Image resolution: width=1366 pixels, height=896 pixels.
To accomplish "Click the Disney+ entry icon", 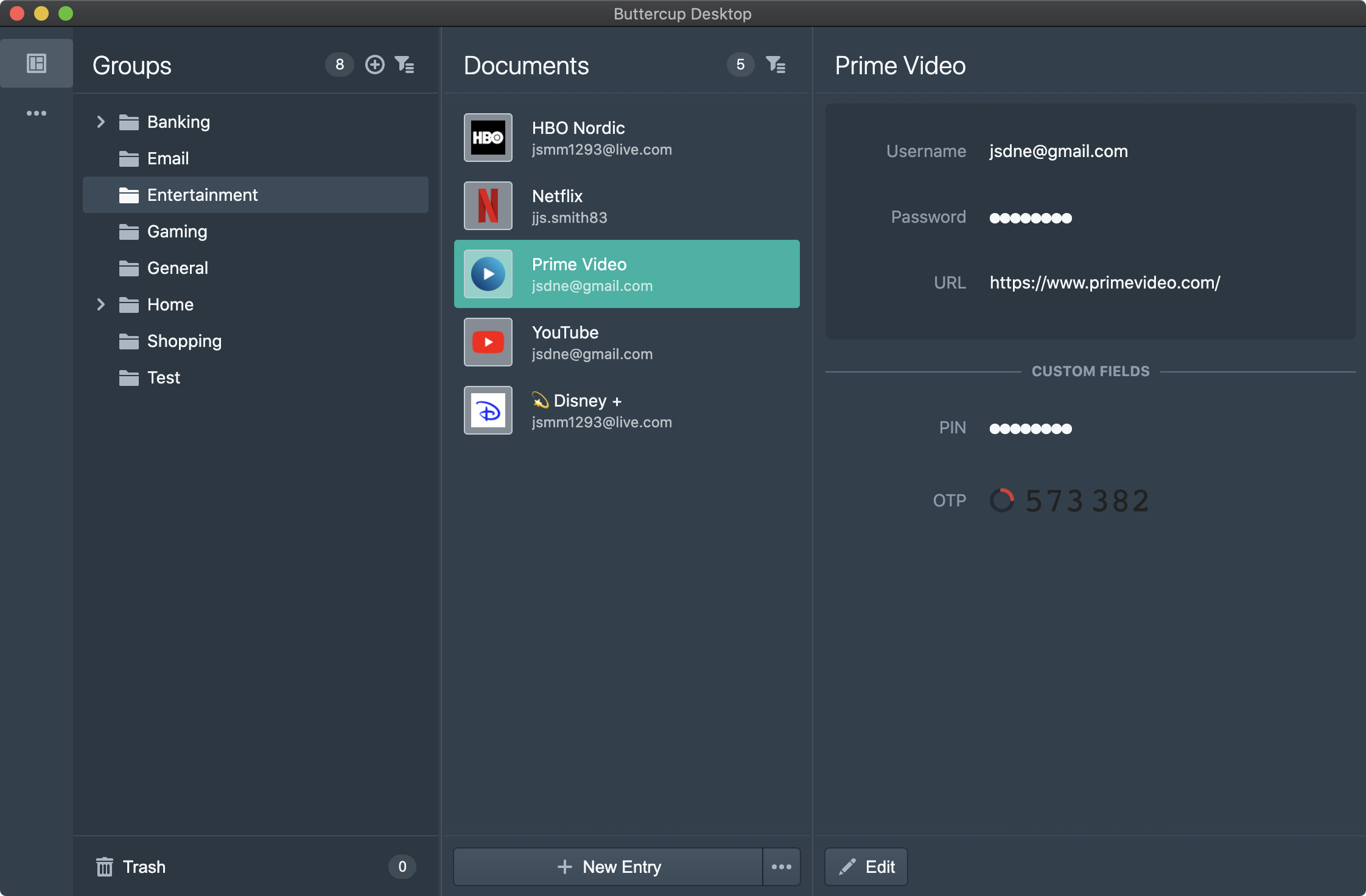I will click(488, 410).
